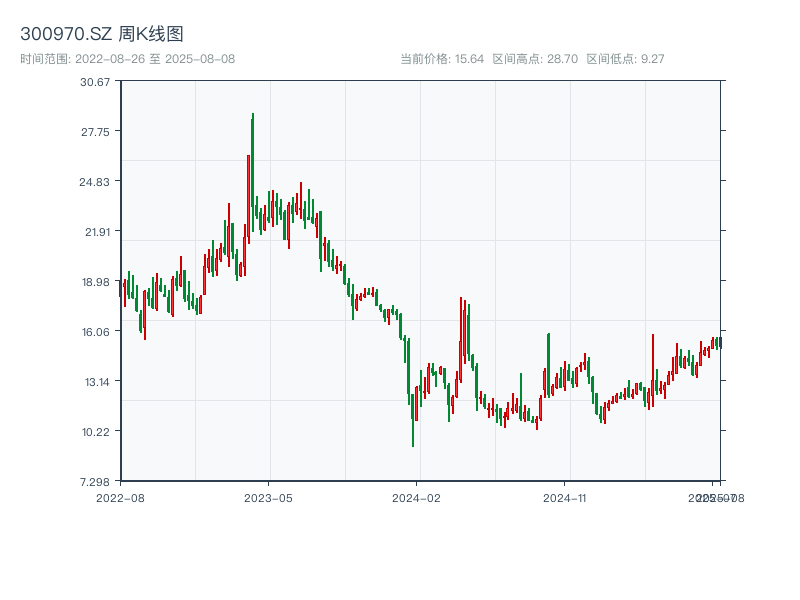
Task: Select the 7.298 bottom y-axis label
Action: pyautogui.click(x=96, y=481)
